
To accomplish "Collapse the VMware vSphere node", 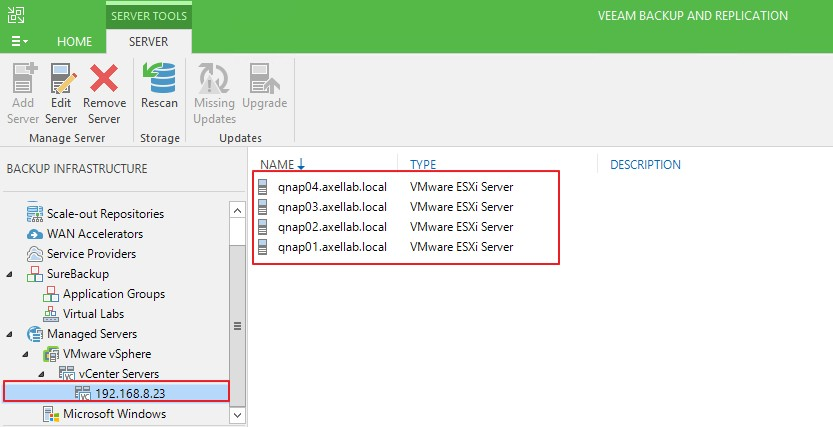I will [x=27, y=354].
